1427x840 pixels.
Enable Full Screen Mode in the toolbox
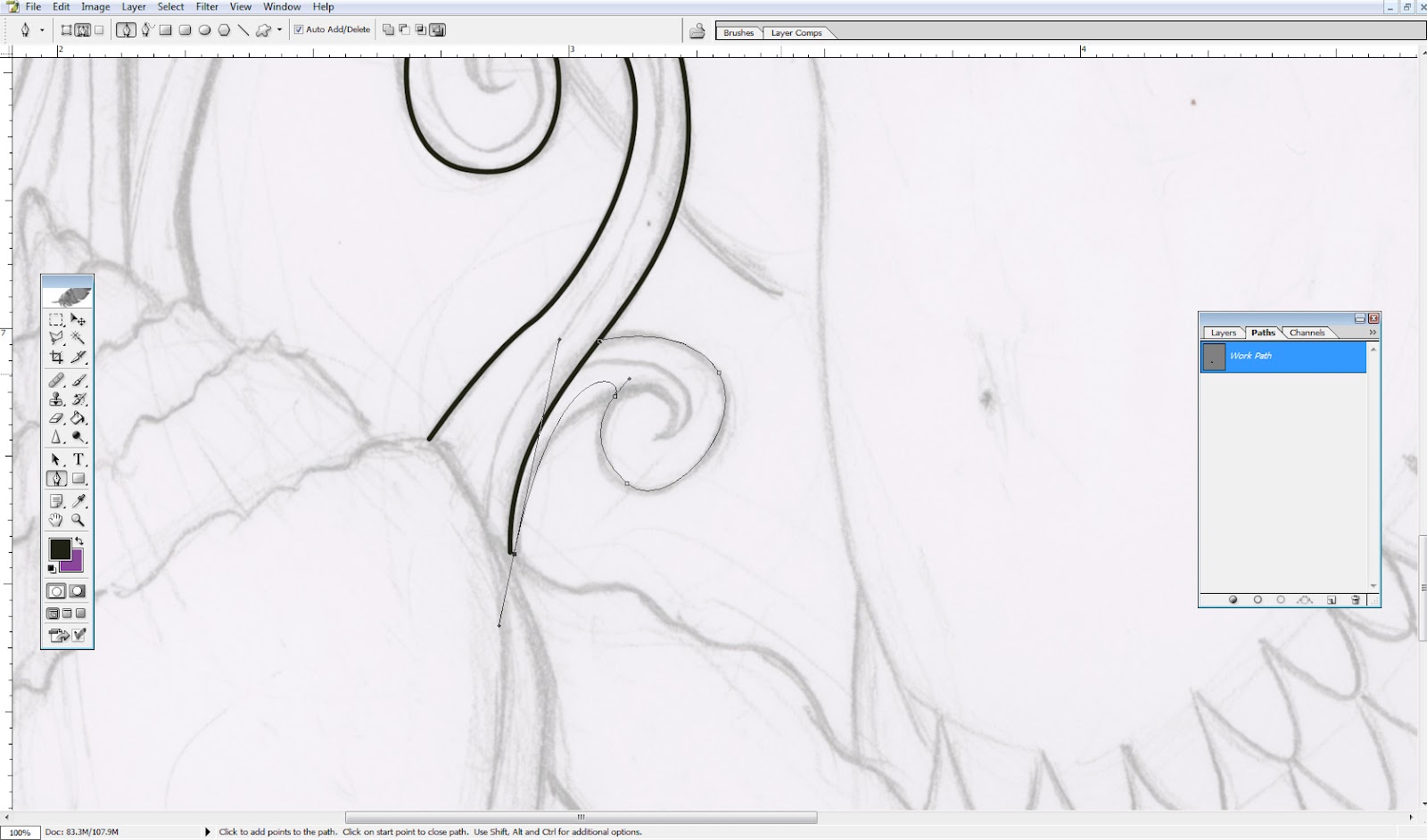click(81, 613)
